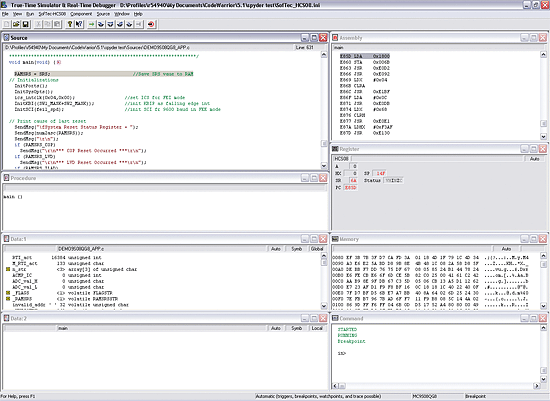This screenshot has width=550, height=401.
Task: Click the SP register value 14F
Action: (x=380, y=173)
